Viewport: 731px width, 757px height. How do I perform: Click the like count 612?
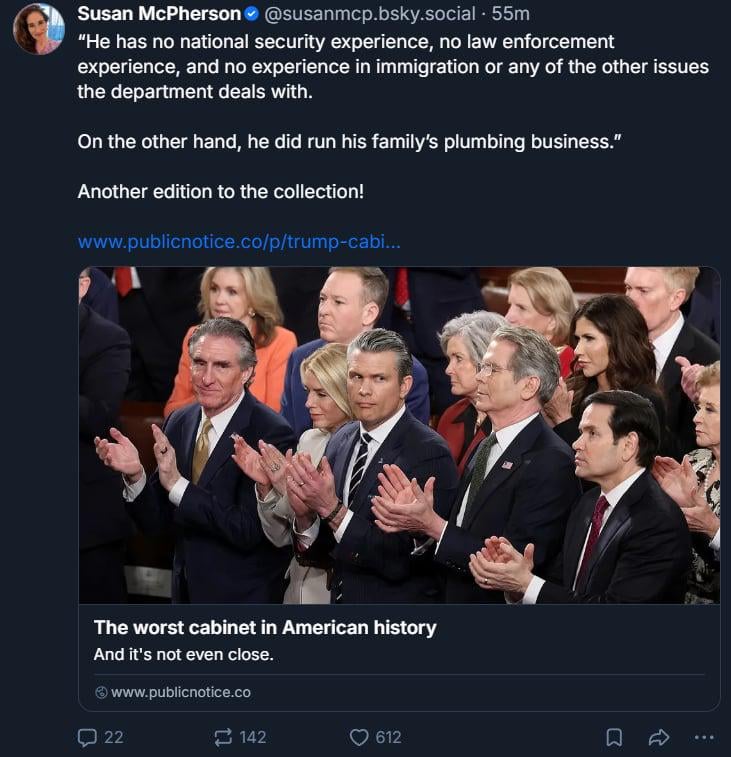tap(388, 737)
